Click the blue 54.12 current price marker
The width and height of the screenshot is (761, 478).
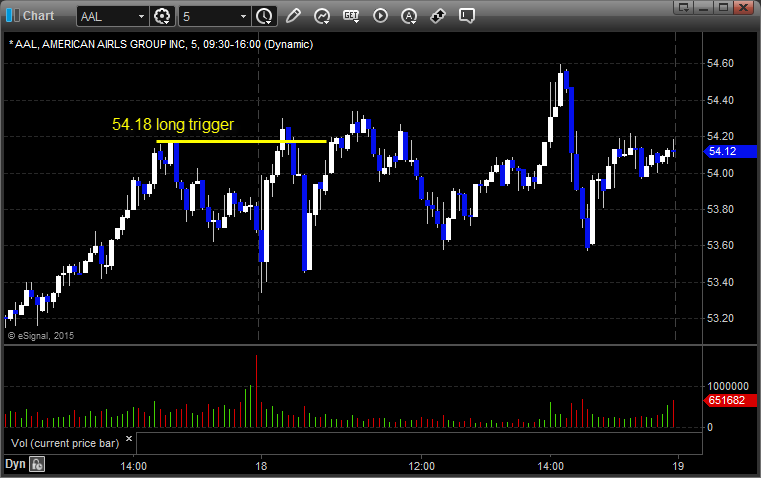[x=730, y=151]
